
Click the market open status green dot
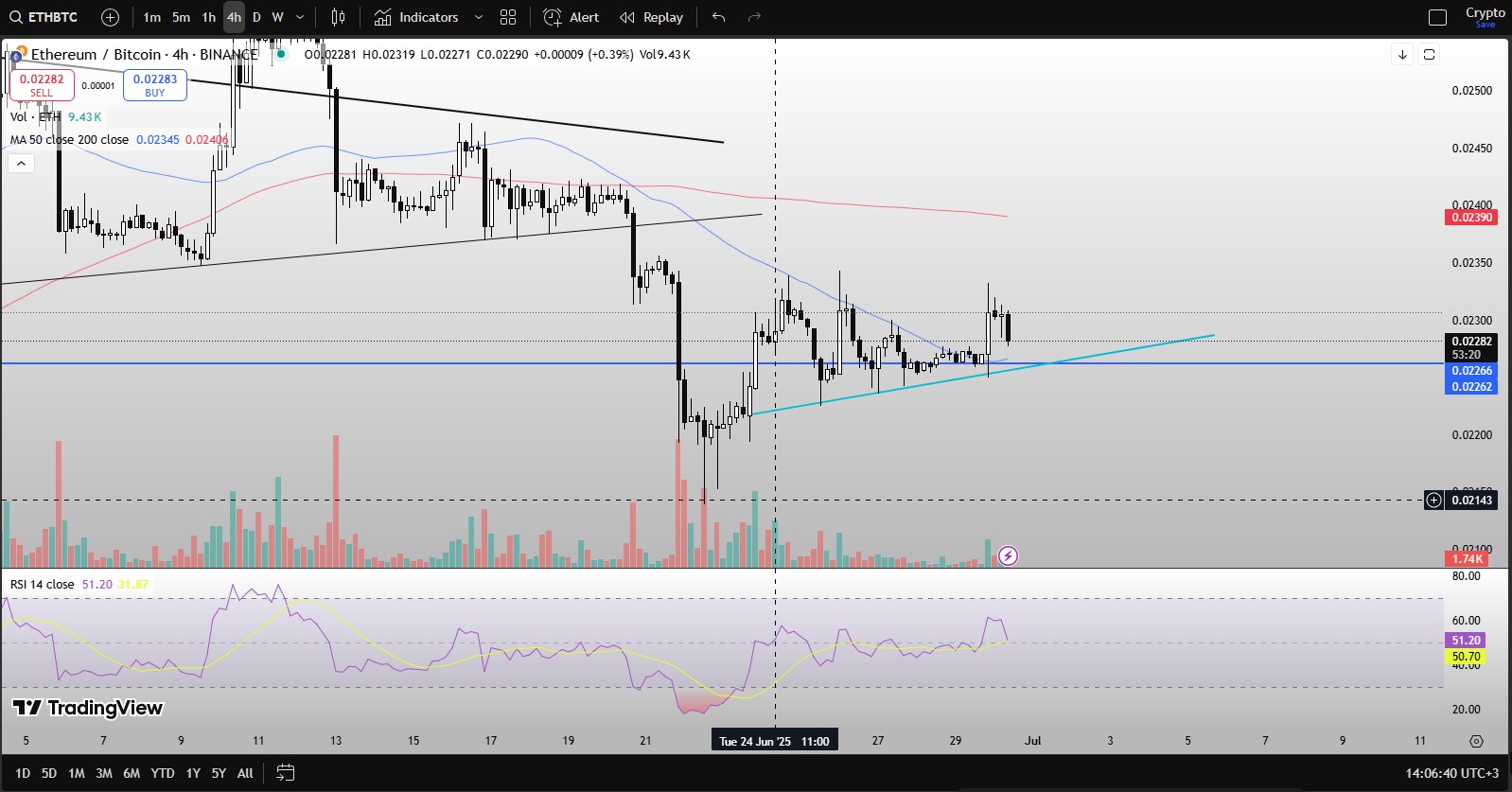pyautogui.click(x=281, y=54)
